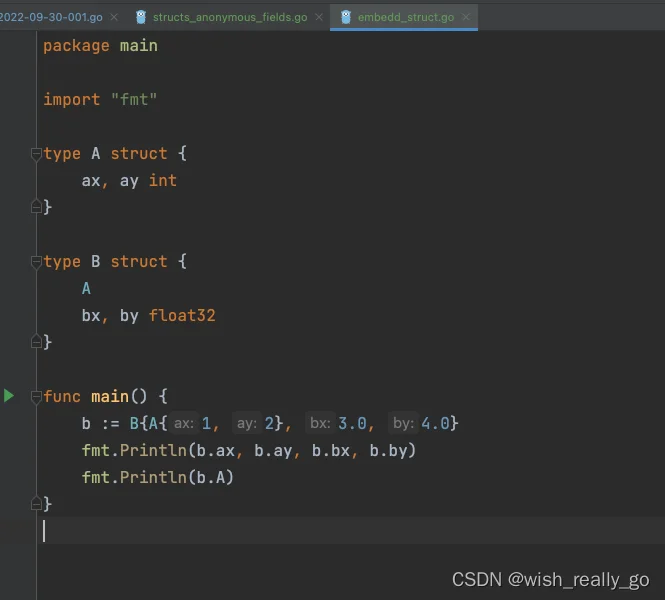This screenshot has width=665, height=600.
Task: Close the embedd_struct.go tab
Action: (466, 17)
